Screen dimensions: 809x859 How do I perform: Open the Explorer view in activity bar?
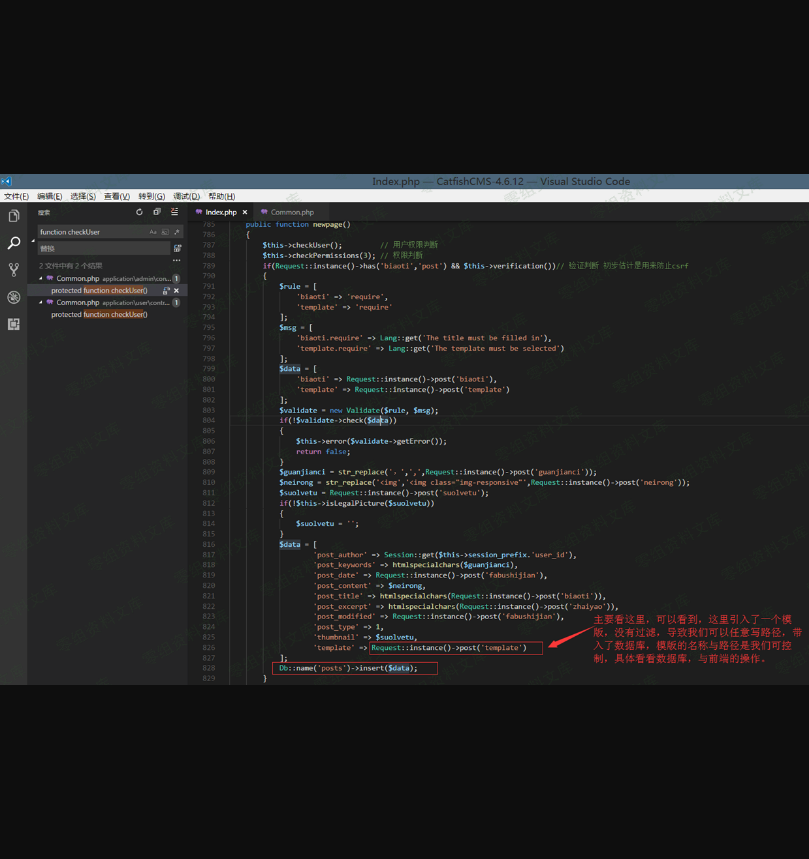(x=14, y=216)
